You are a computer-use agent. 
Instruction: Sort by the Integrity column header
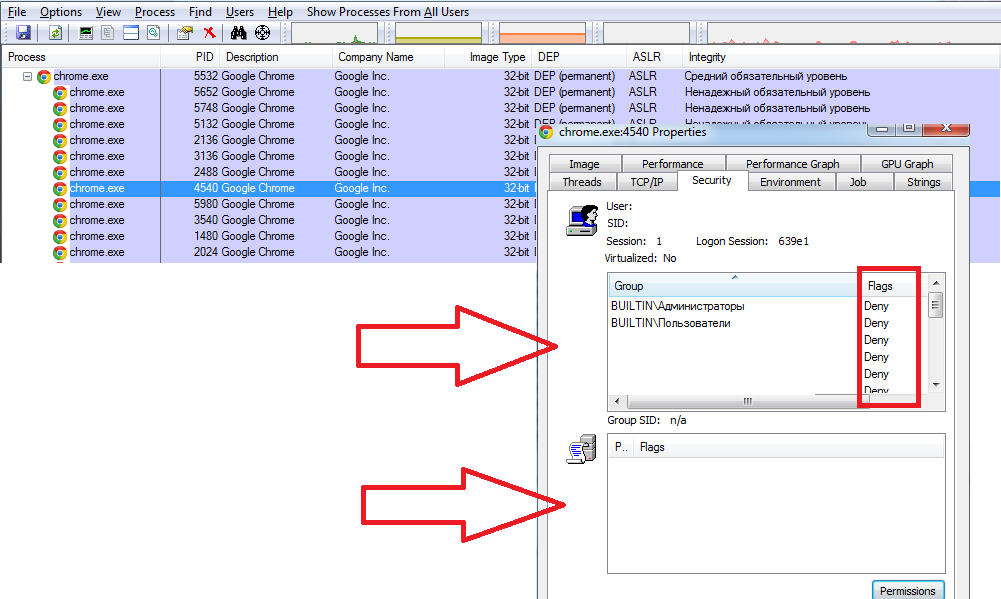(841, 57)
